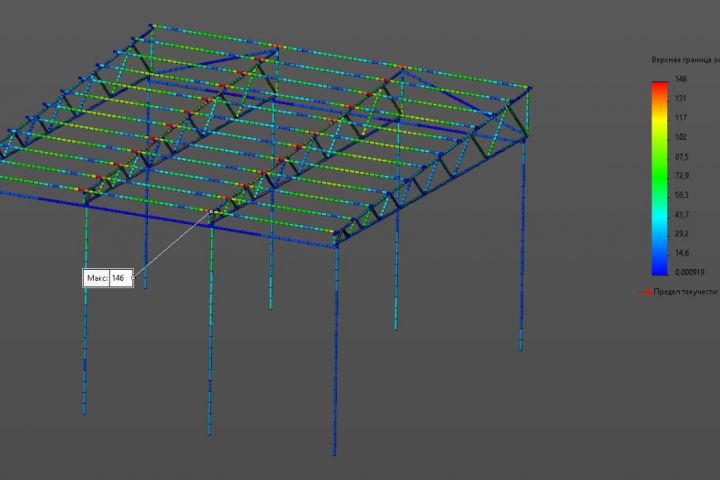Click legend value 43,7
The height and width of the screenshot is (480, 720).
click(681, 215)
